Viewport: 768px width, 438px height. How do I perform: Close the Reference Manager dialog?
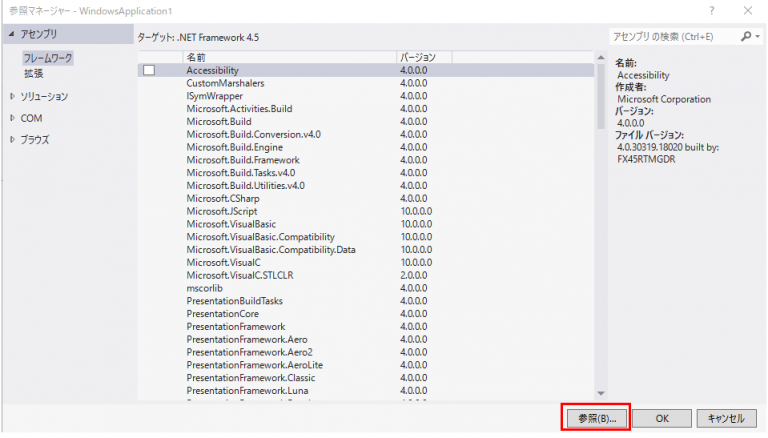point(748,10)
